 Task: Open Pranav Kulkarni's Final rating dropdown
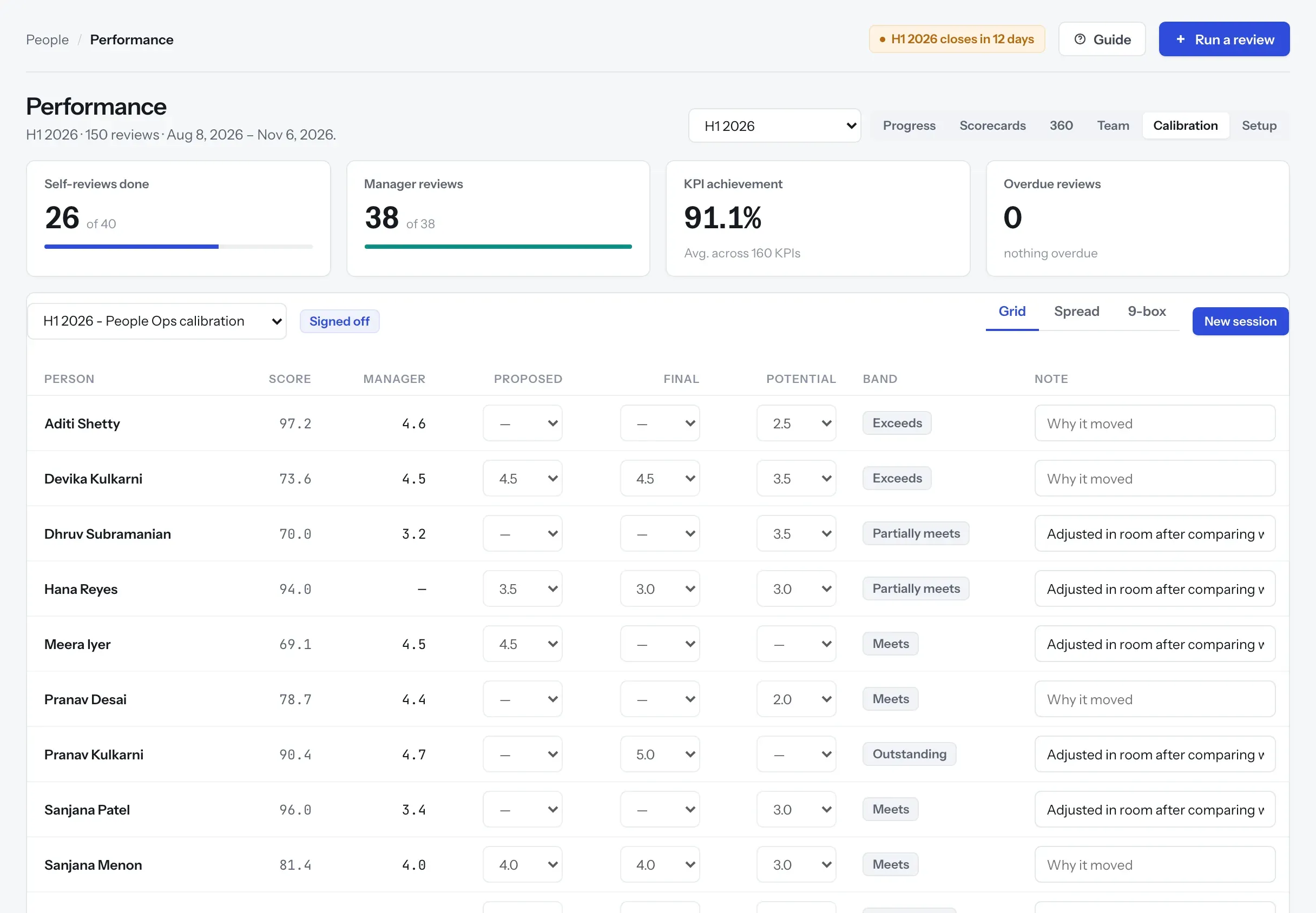(x=660, y=755)
